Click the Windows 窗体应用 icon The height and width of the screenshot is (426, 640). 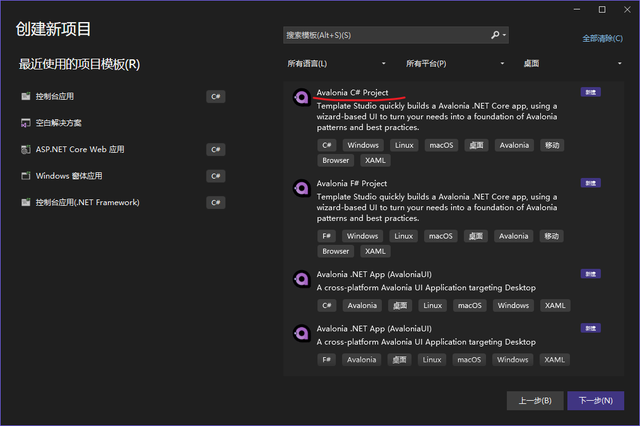(x=26, y=176)
